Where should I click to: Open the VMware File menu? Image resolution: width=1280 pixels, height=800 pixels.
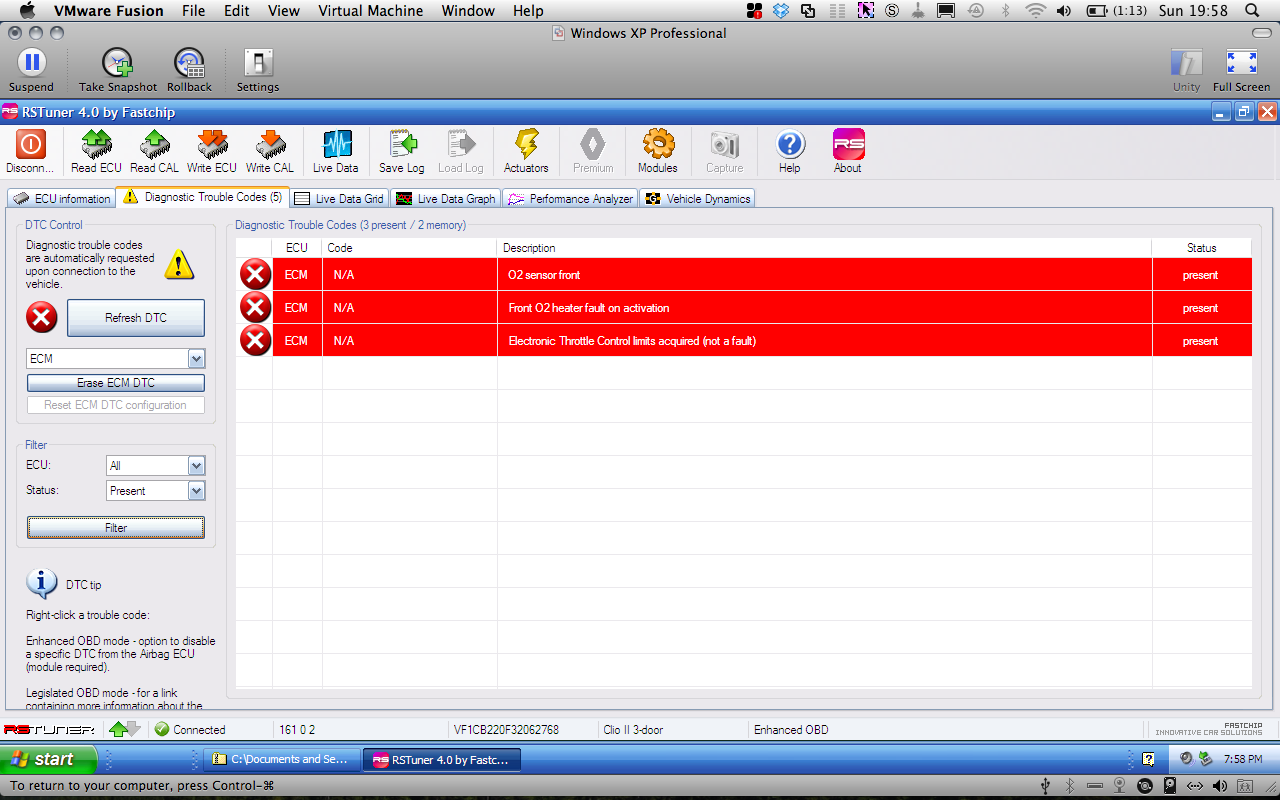click(x=194, y=11)
